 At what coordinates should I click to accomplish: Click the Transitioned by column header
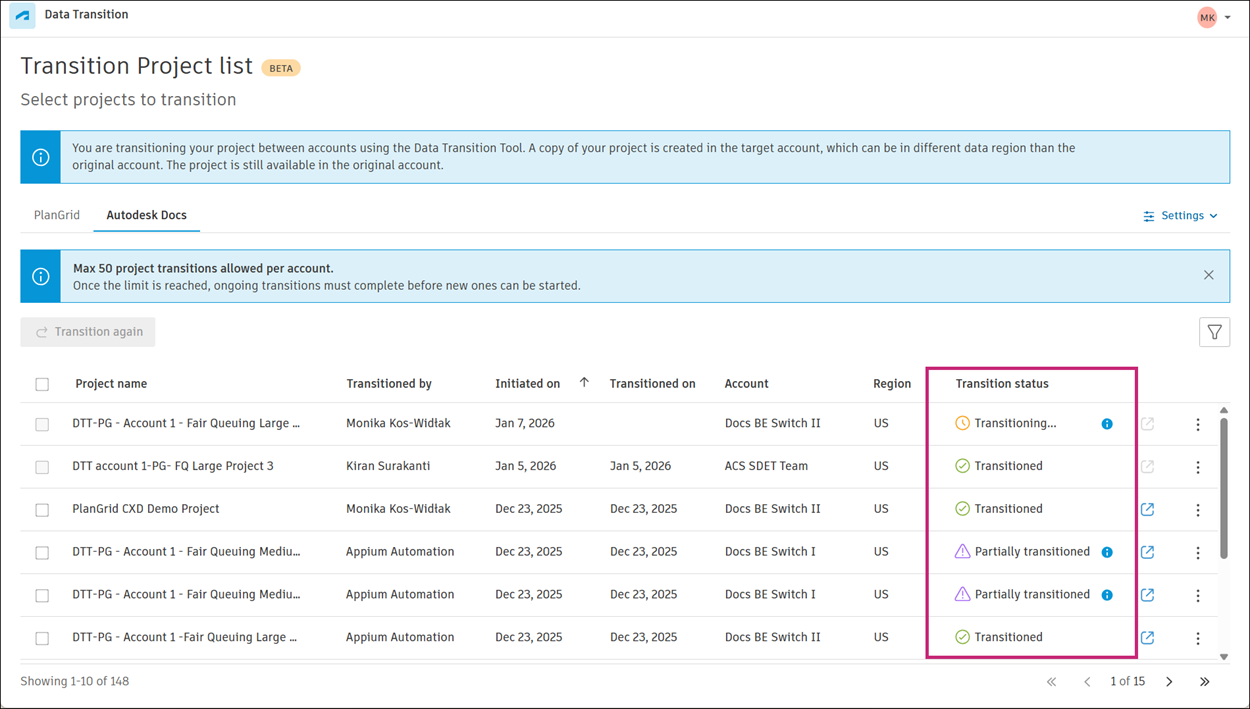tap(389, 384)
